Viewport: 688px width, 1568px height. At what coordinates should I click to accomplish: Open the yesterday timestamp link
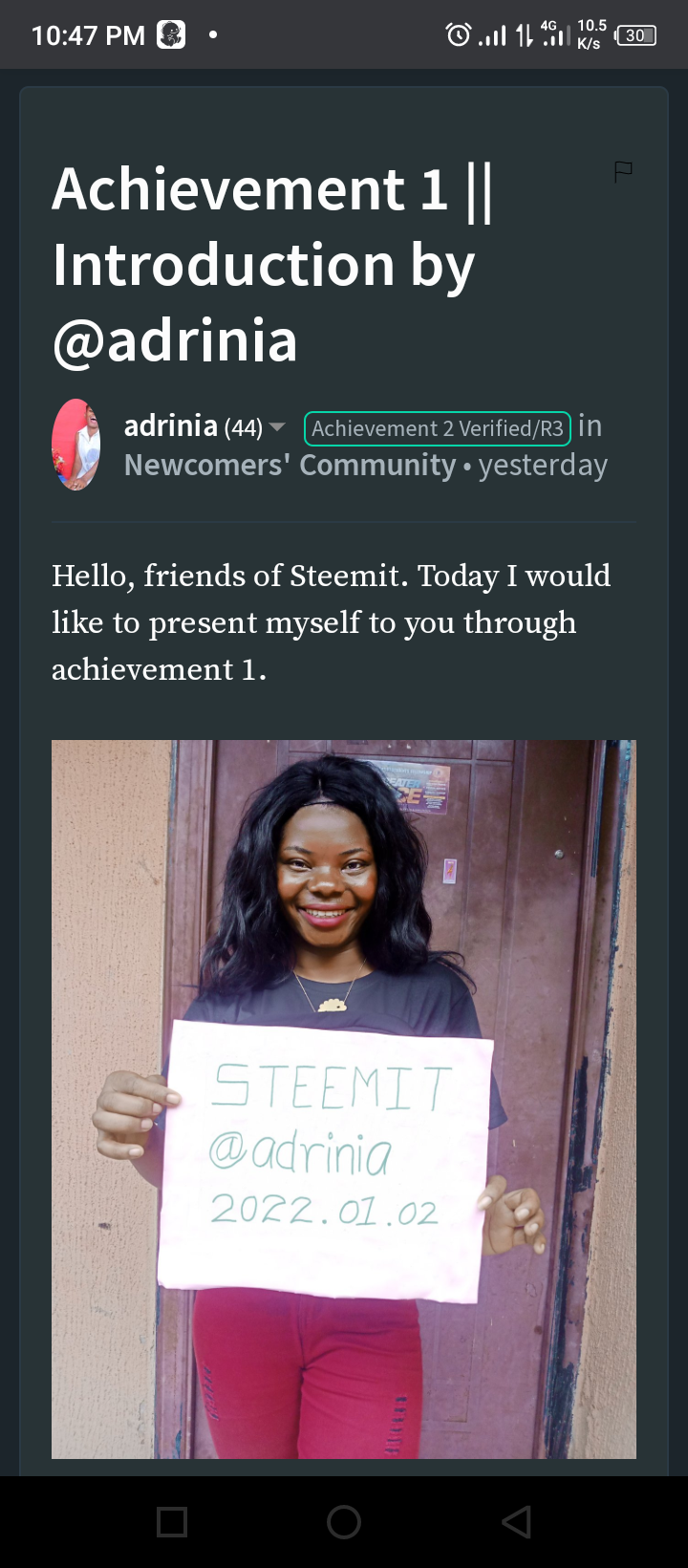(x=543, y=466)
